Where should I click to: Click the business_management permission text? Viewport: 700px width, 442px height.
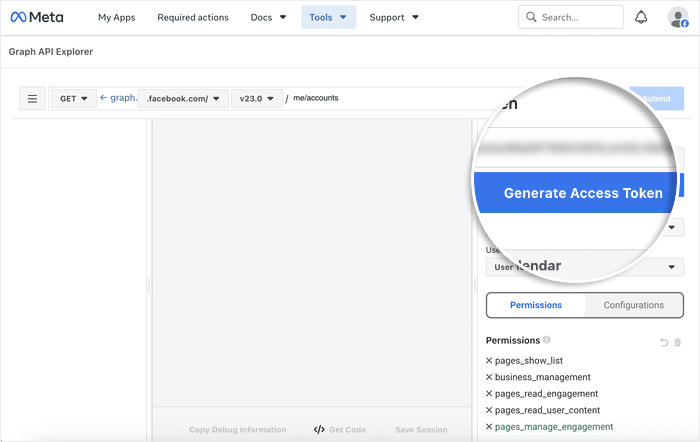[x=542, y=377]
